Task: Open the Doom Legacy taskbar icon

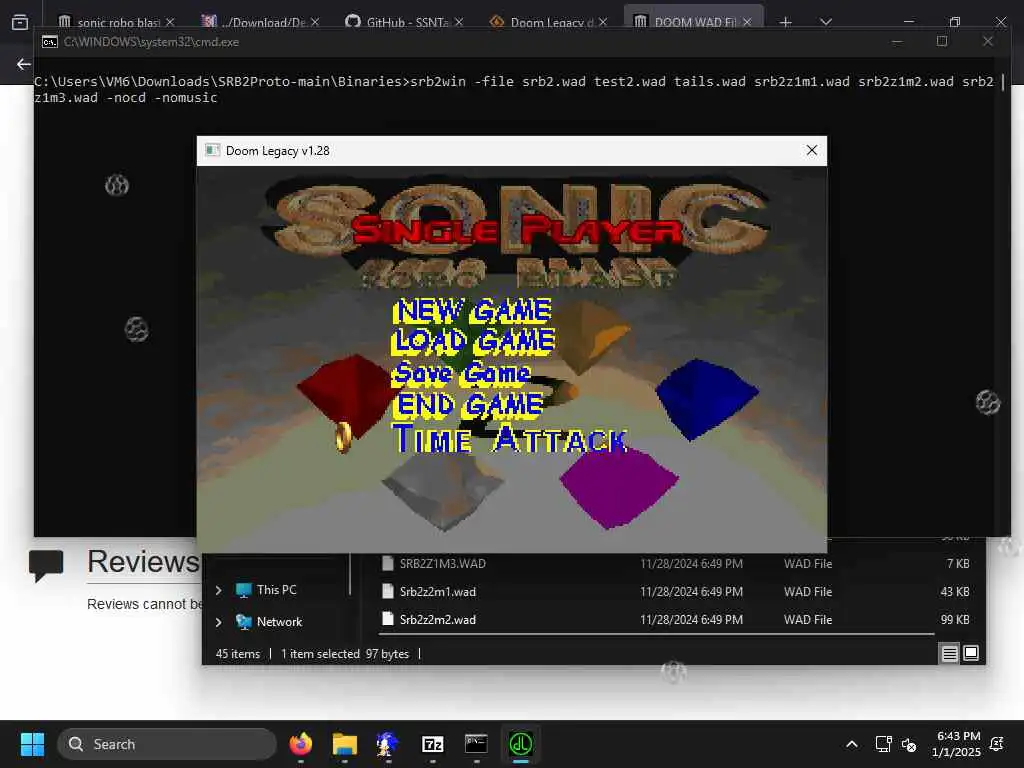Action: (520, 744)
